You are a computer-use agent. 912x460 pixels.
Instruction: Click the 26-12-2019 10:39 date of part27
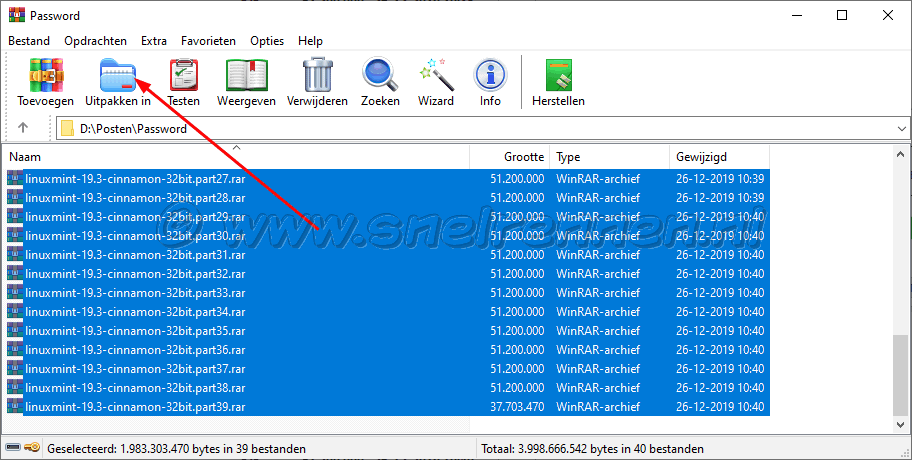click(720, 179)
